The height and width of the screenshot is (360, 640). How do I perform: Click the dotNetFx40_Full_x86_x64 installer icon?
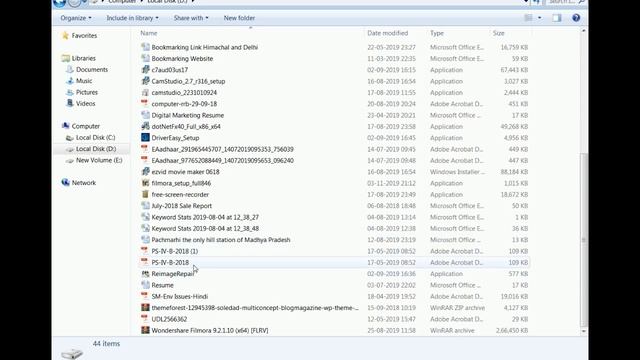tap(145, 126)
